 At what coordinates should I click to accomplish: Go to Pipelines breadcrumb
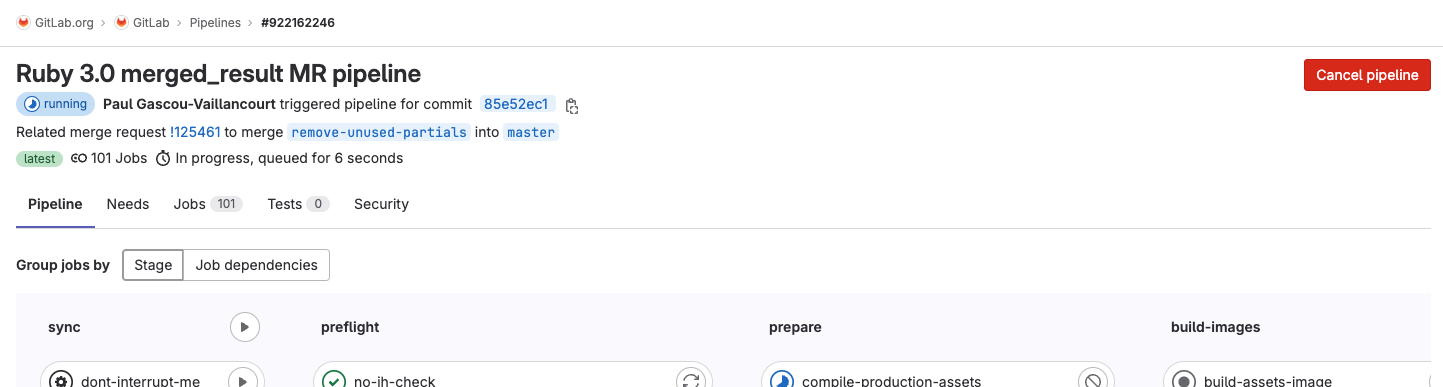tap(215, 22)
